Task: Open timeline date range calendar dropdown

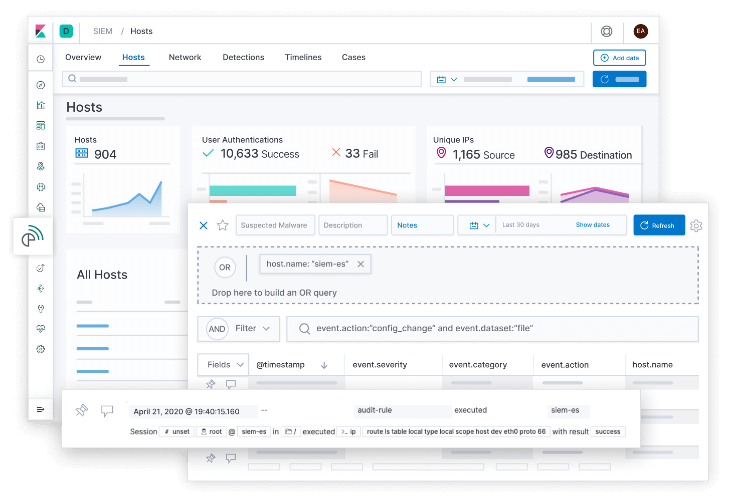Action: (476, 226)
